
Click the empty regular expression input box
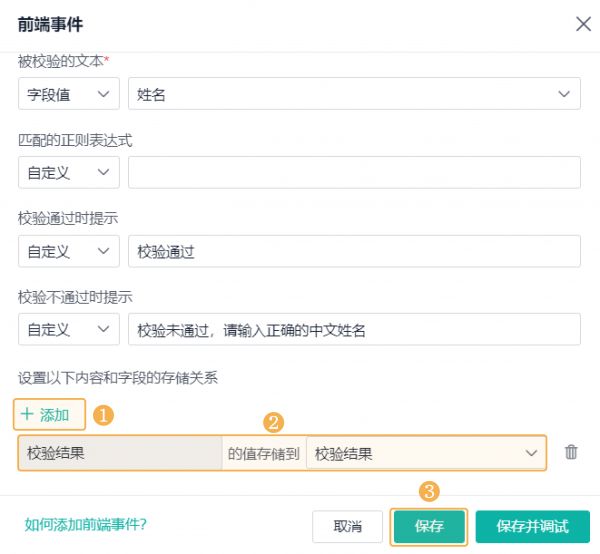[x=354, y=173]
